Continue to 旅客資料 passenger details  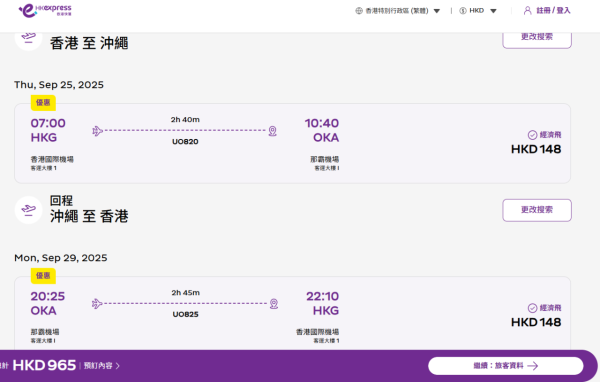coord(505,366)
